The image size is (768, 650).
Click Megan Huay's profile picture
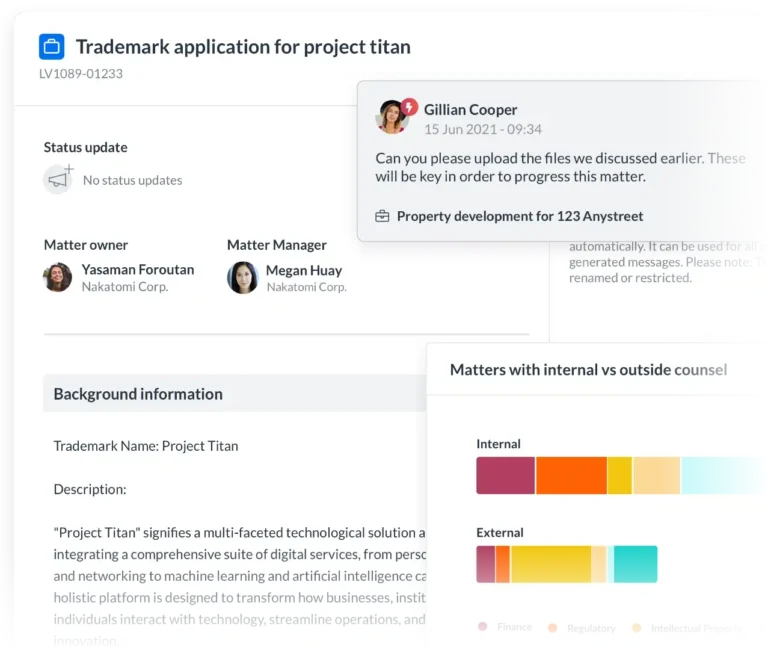tap(242, 277)
